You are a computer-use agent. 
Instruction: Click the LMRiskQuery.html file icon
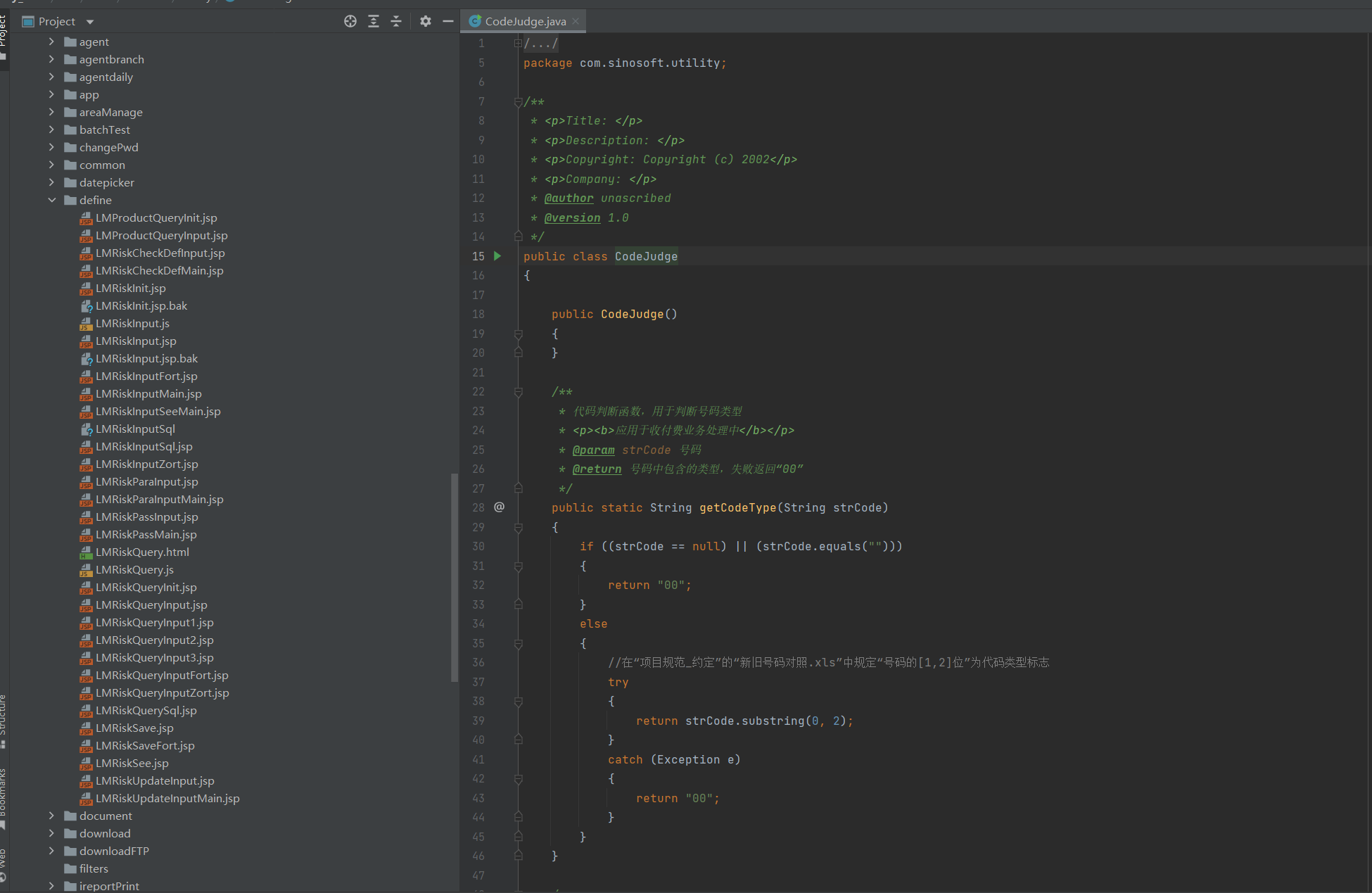point(86,552)
